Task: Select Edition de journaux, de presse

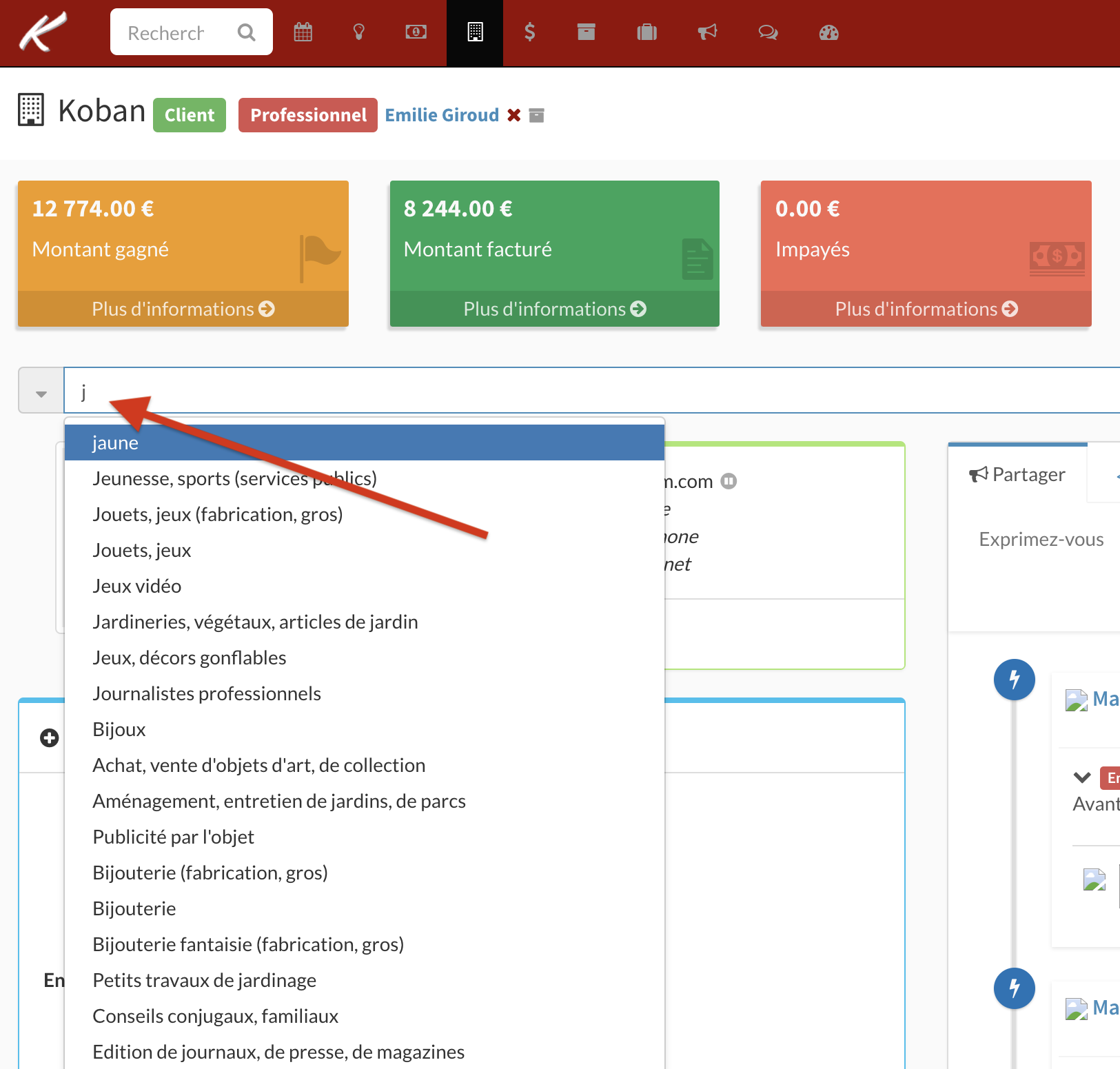Action: [x=365, y=1052]
